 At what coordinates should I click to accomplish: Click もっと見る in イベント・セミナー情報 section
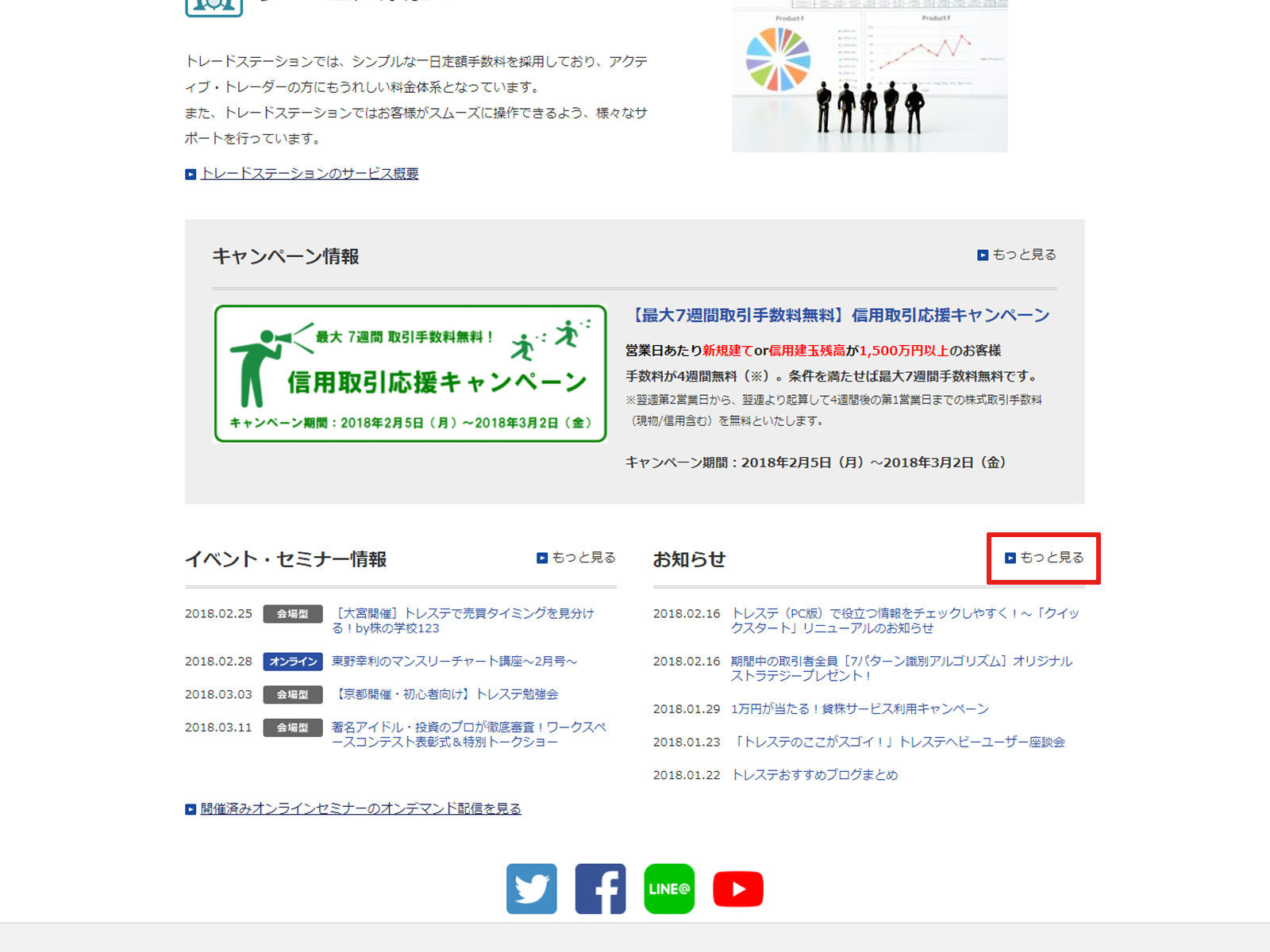583,558
